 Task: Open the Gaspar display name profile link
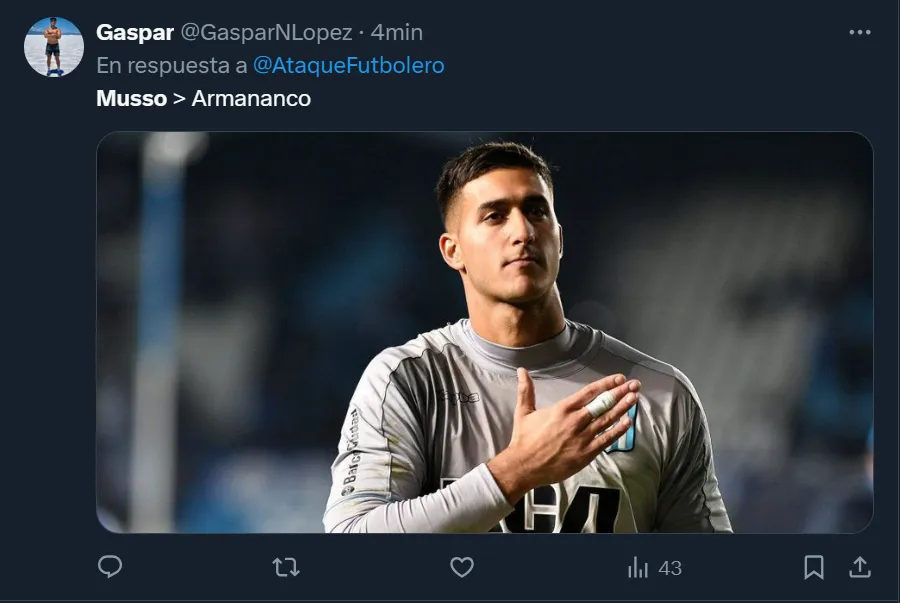click(134, 33)
